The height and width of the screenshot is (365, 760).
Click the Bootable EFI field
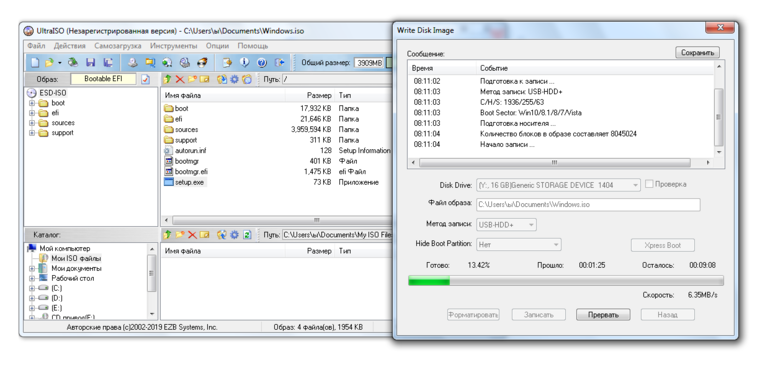tap(103, 79)
